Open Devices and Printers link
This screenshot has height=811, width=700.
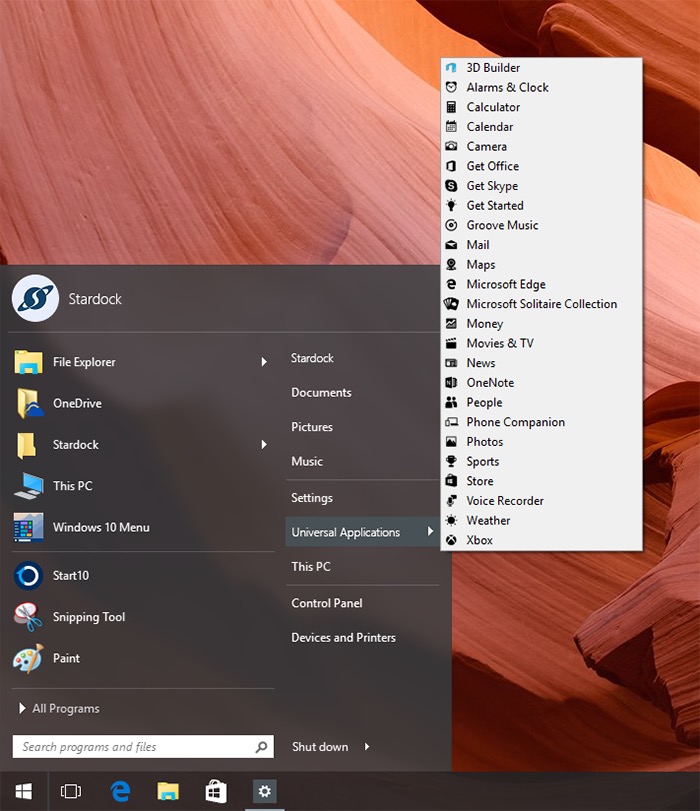(x=343, y=637)
